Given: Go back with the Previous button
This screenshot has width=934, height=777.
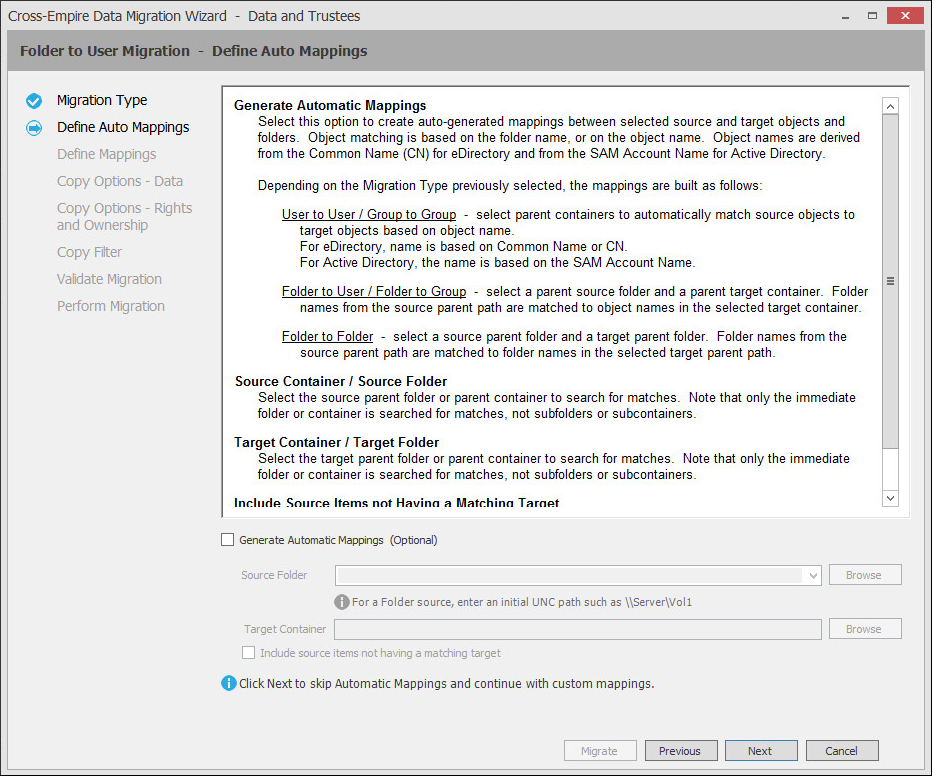Looking at the screenshot, I should (681, 751).
